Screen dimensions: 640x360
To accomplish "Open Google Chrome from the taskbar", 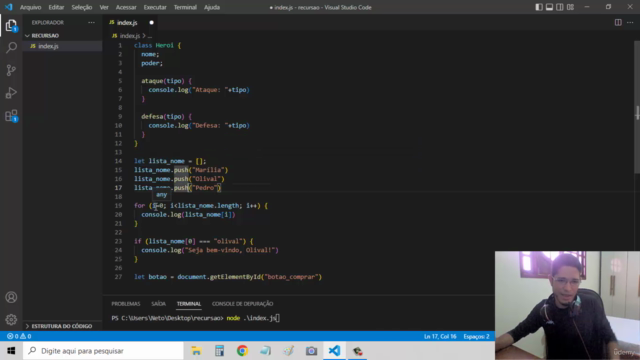I will (x=242, y=351).
